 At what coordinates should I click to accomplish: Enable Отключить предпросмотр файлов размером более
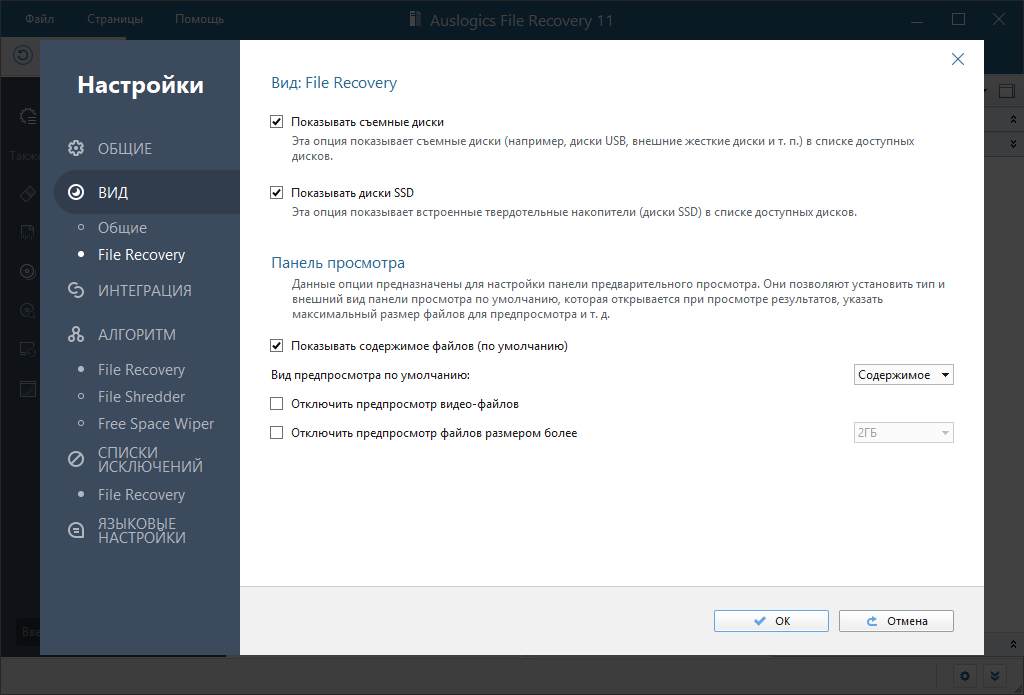(x=276, y=432)
